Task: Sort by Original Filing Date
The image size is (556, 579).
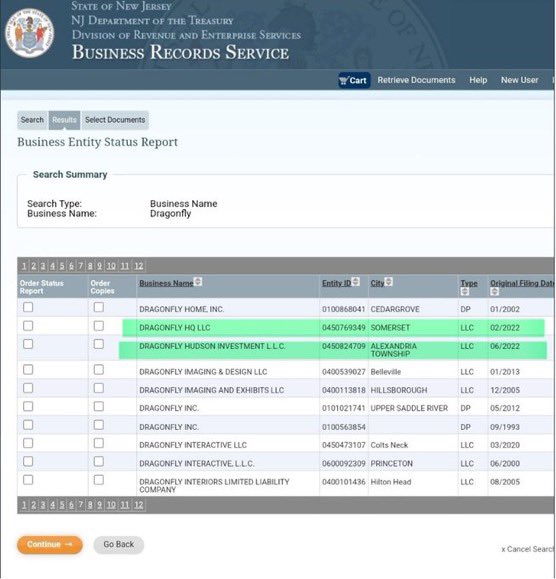Action: tap(494, 291)
